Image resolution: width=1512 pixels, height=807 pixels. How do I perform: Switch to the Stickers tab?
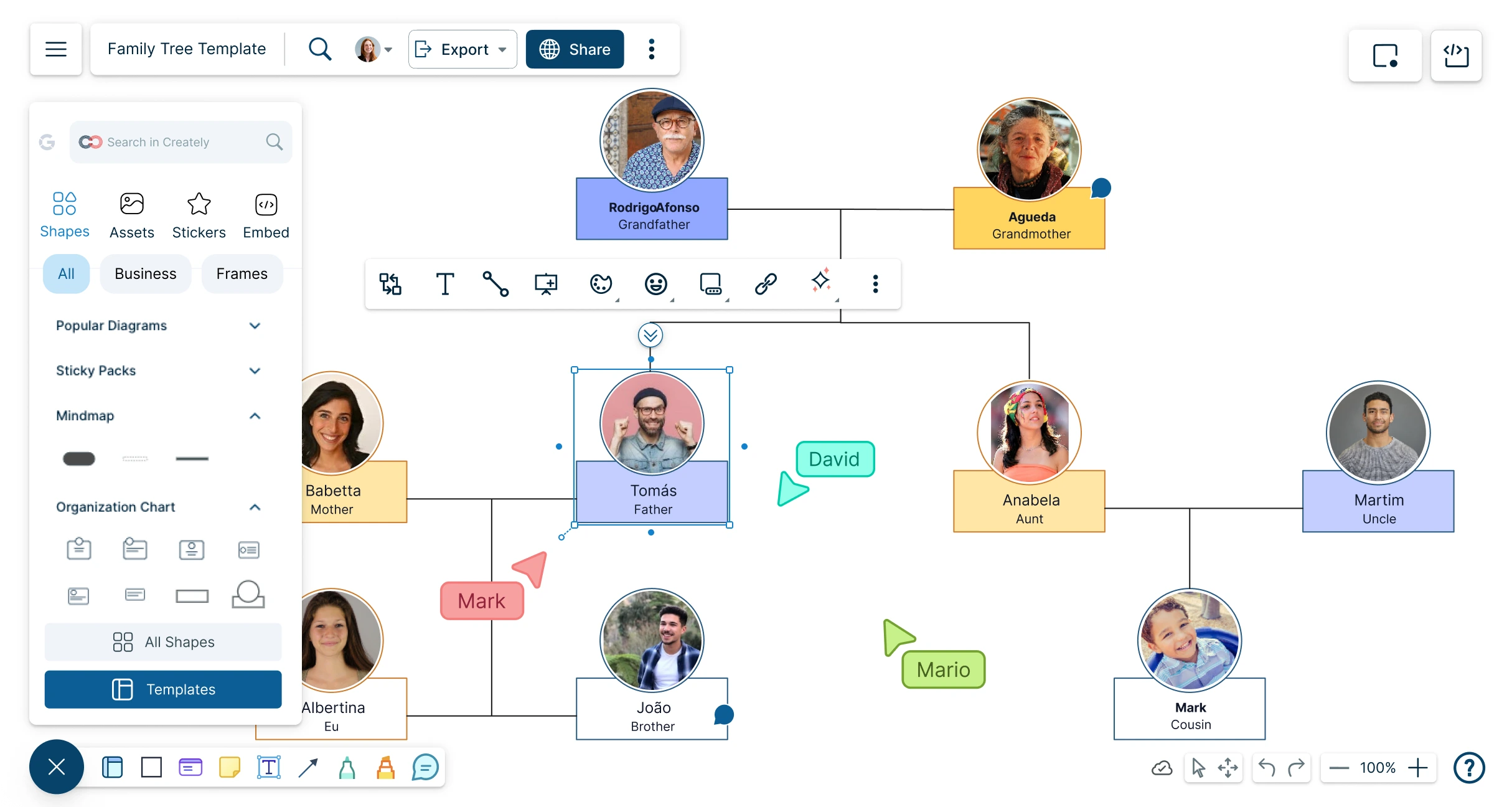[199, 215]
